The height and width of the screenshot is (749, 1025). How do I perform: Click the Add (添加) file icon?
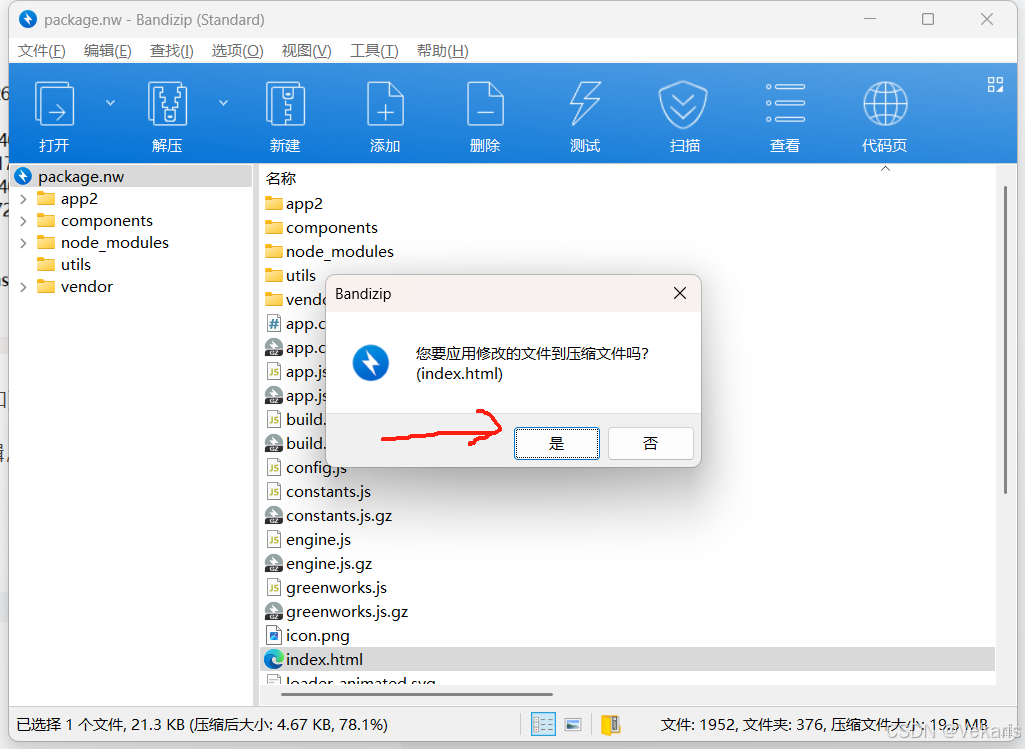pos(385,104)
